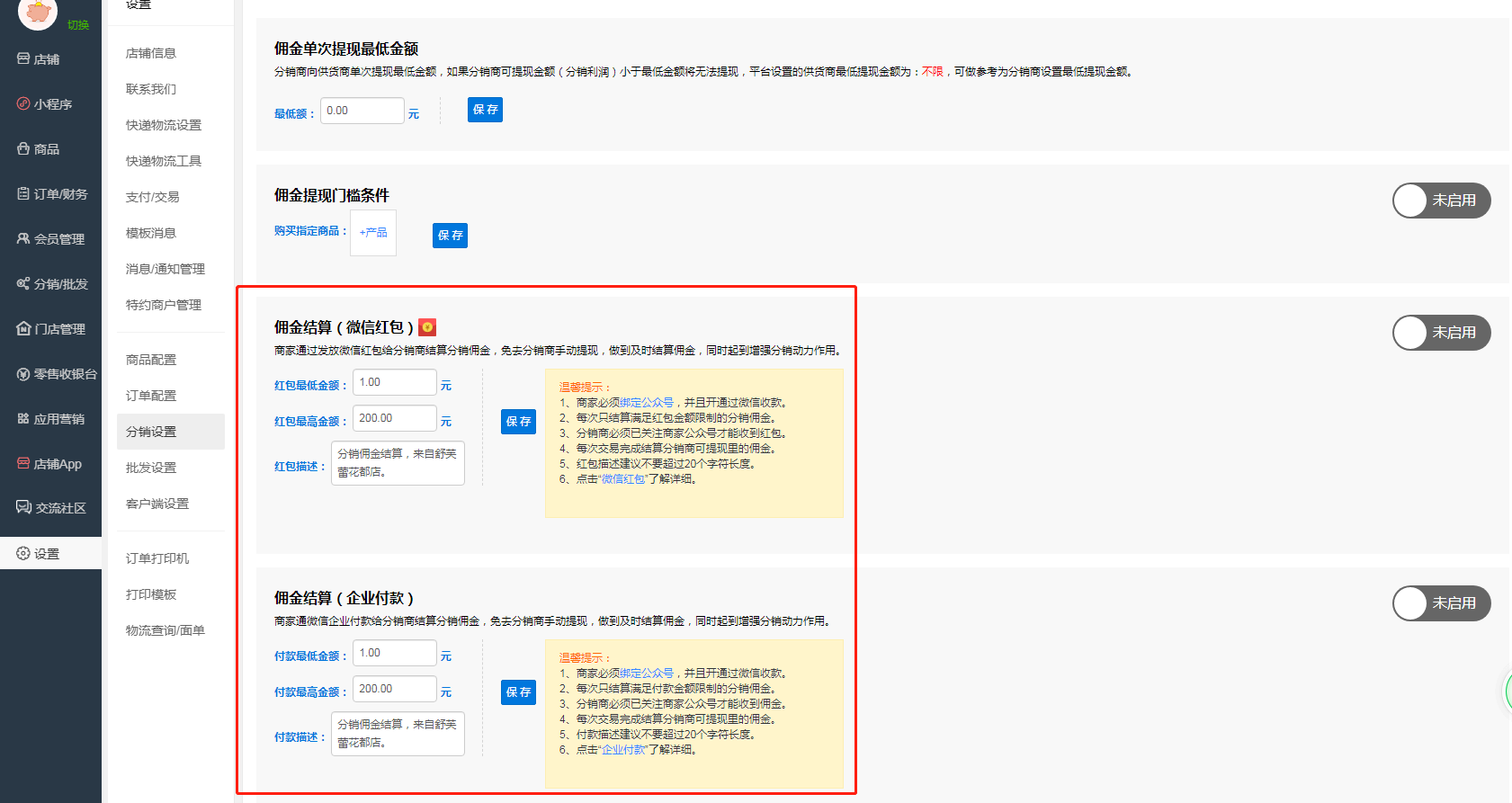Image resolution: width=1512 pixels, height=803 pixels.
Task: Open 订单/财务 sidebar icon
Action: tap(23, 193)
